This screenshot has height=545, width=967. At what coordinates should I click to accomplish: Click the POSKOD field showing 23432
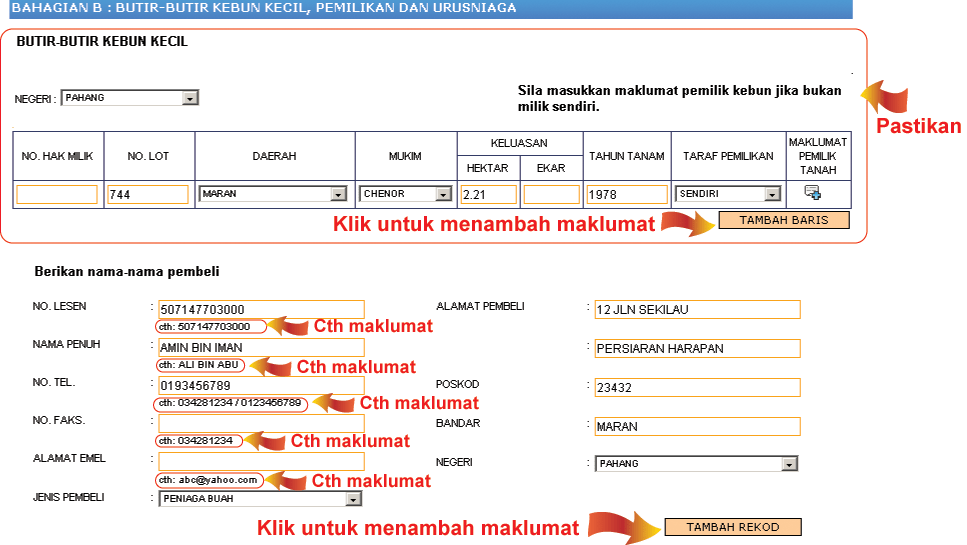click(696, 387)
